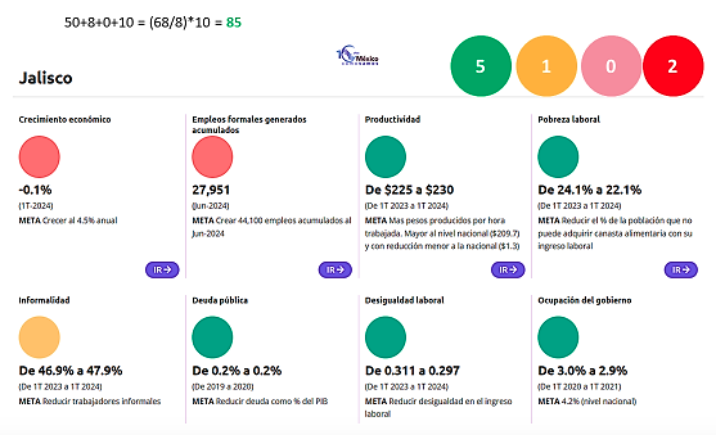Screen dimensions: 716x435
Task: Click the pink circle showing 0
Action: point(609,67)
